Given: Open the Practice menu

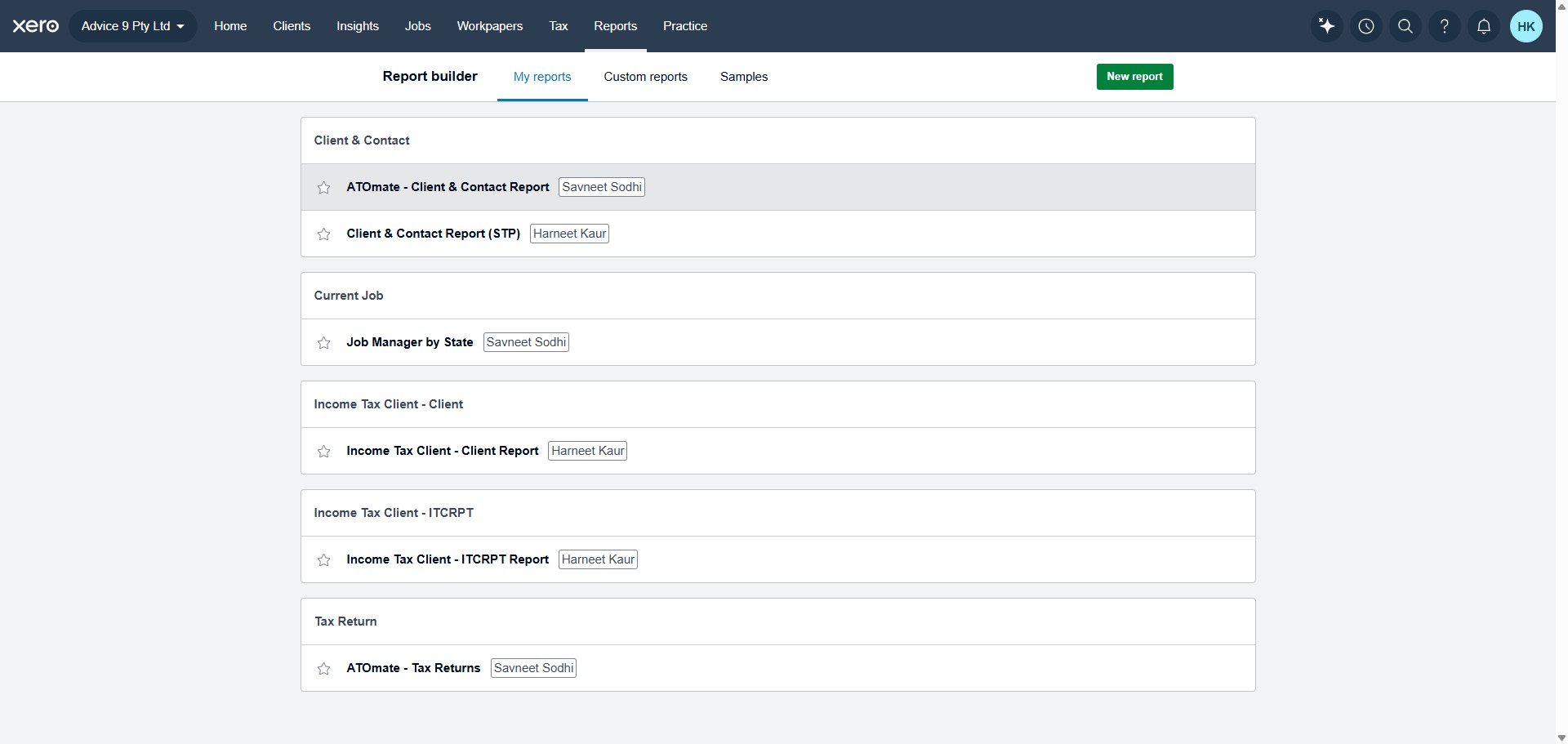Looking at the screenshot, I should tap(685, 26).
